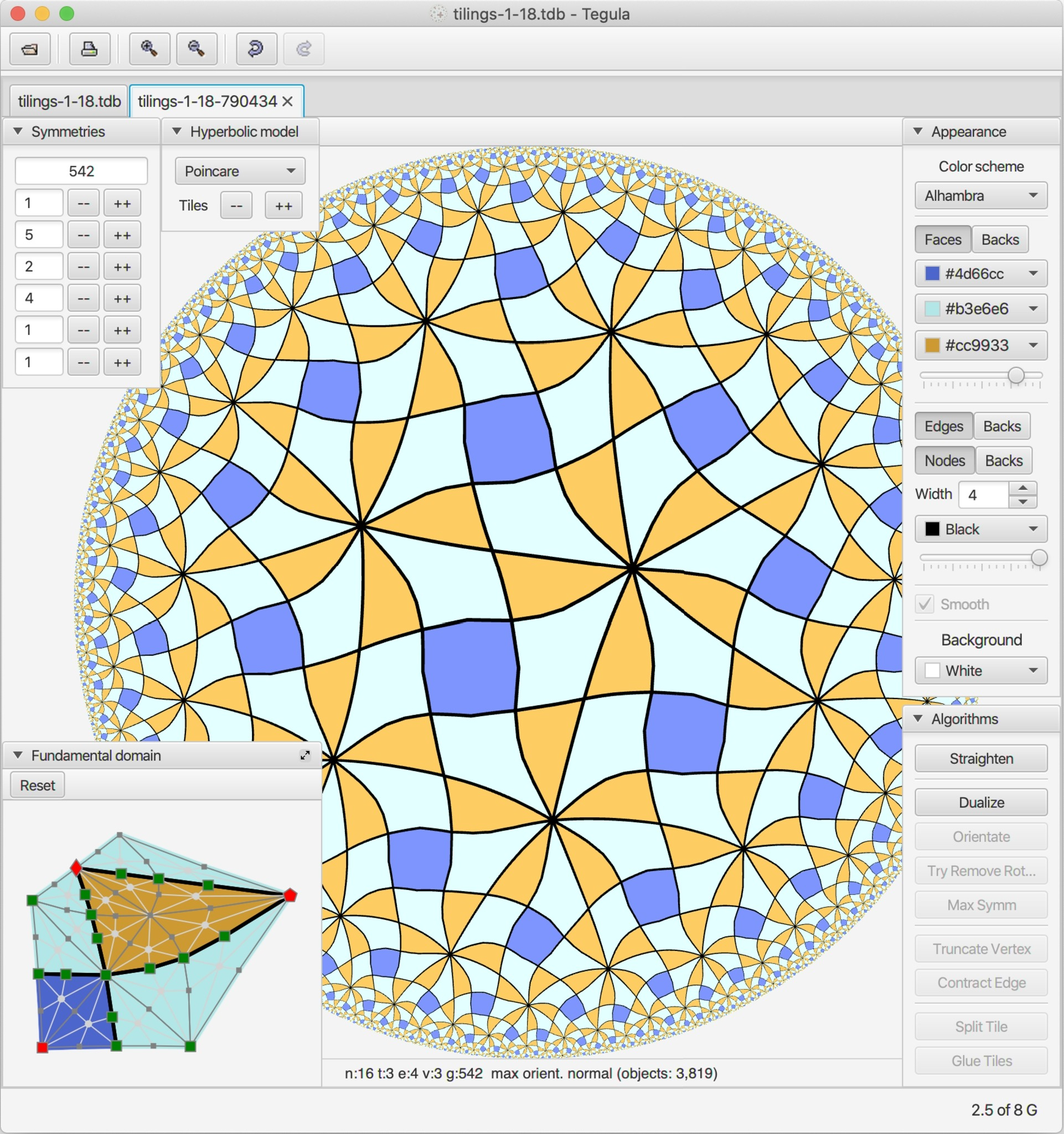Open the #b3e6e6 color picker

click(x=981, y=309)
